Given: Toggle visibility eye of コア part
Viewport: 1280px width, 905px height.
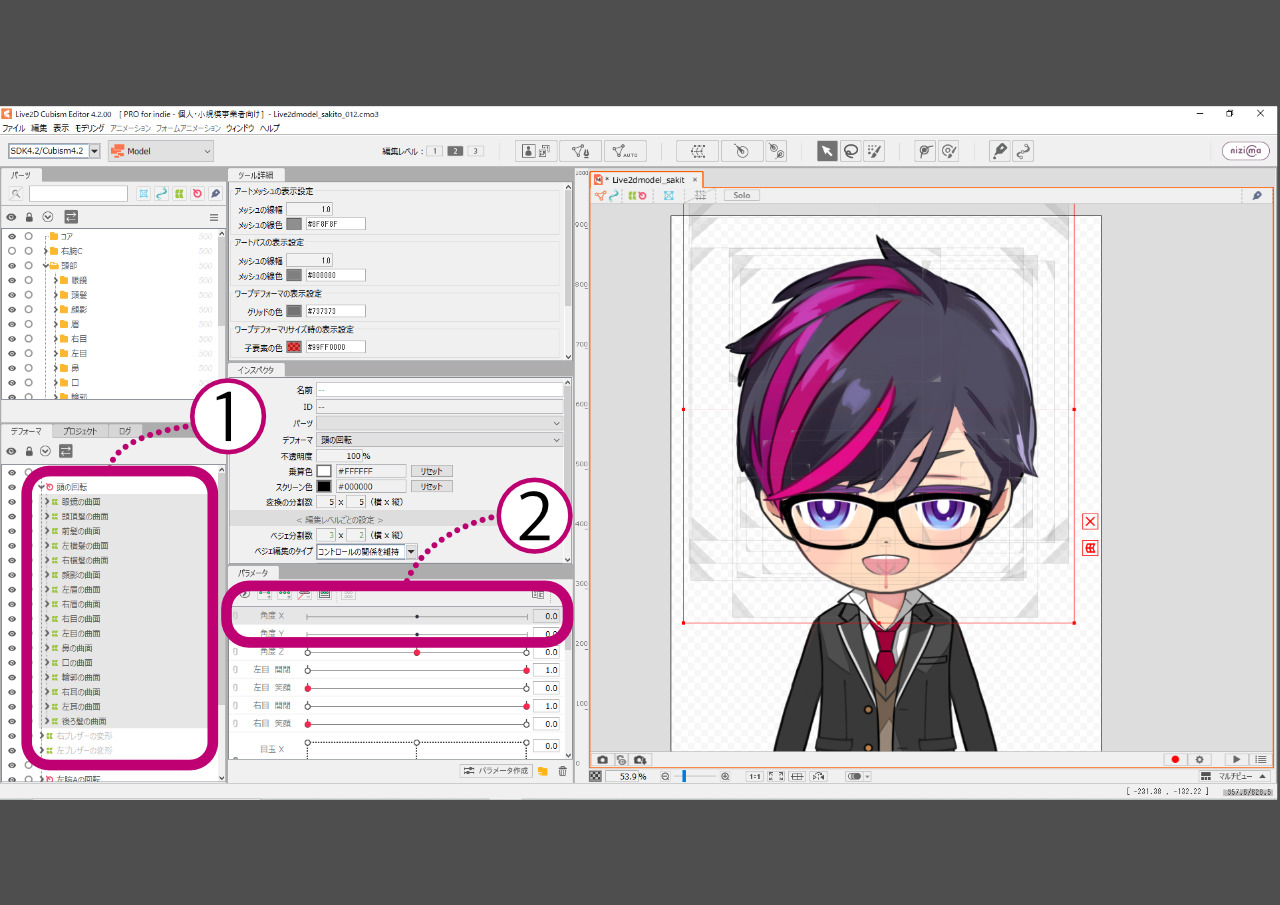Looking at the screenshot, I should 12,236.
